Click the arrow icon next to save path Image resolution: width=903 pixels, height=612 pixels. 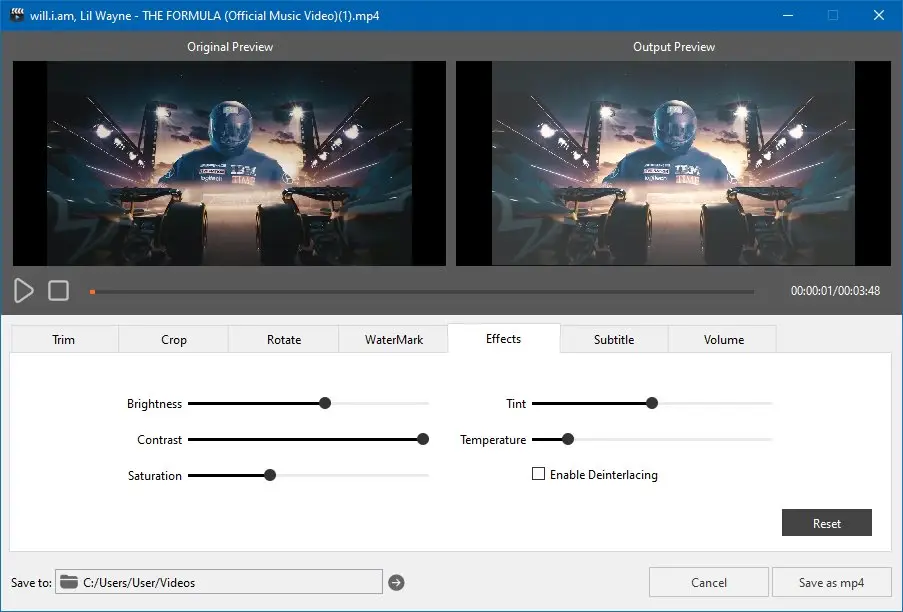(396, 583)
